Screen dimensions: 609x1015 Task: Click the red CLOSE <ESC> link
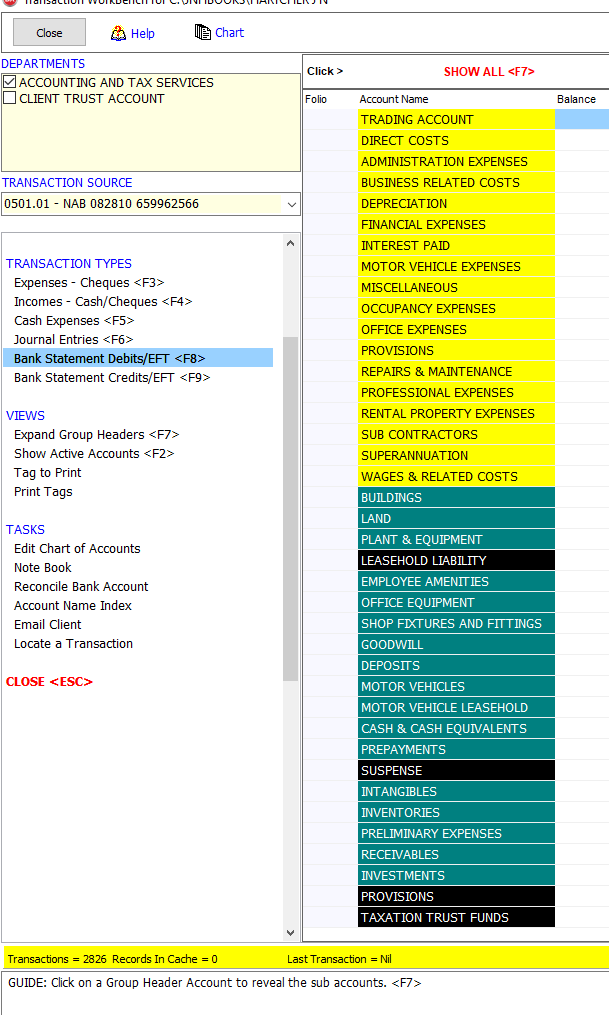click(49, 682)
